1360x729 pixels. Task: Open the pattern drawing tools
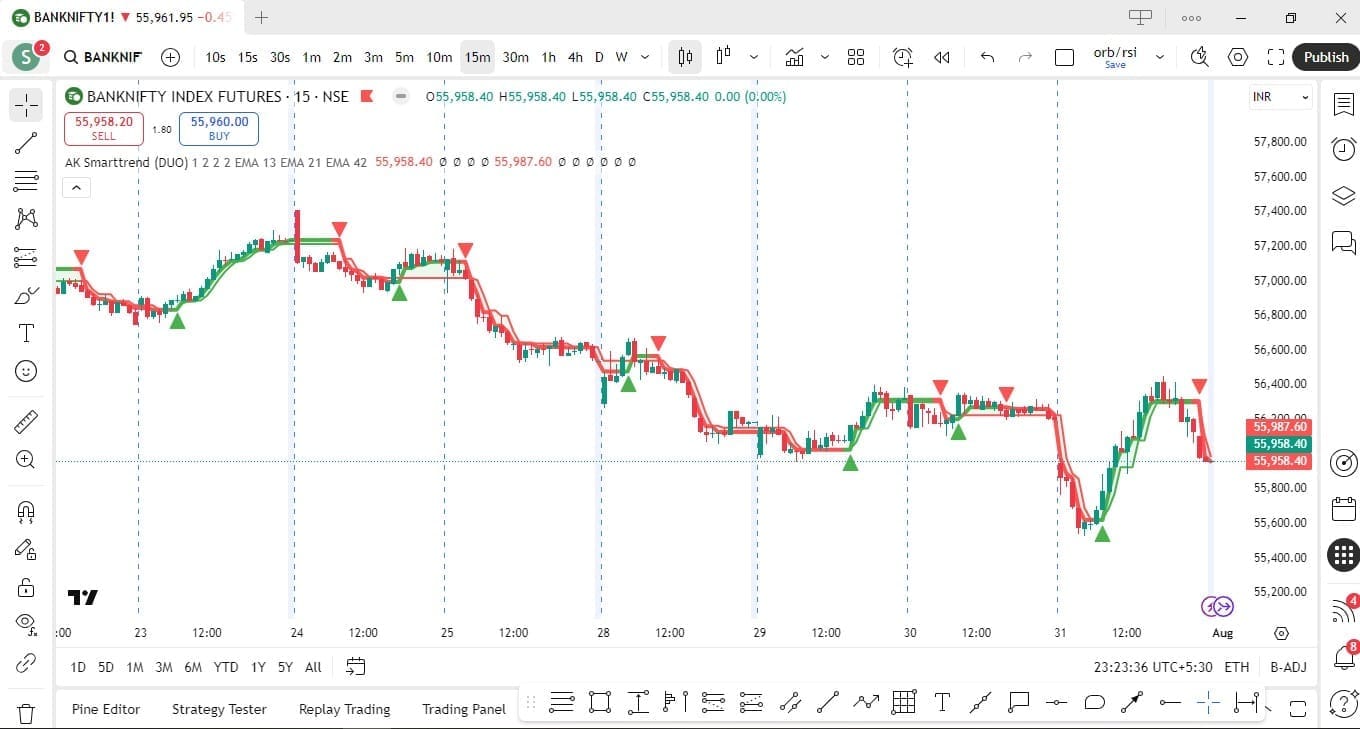click(26, 219)
